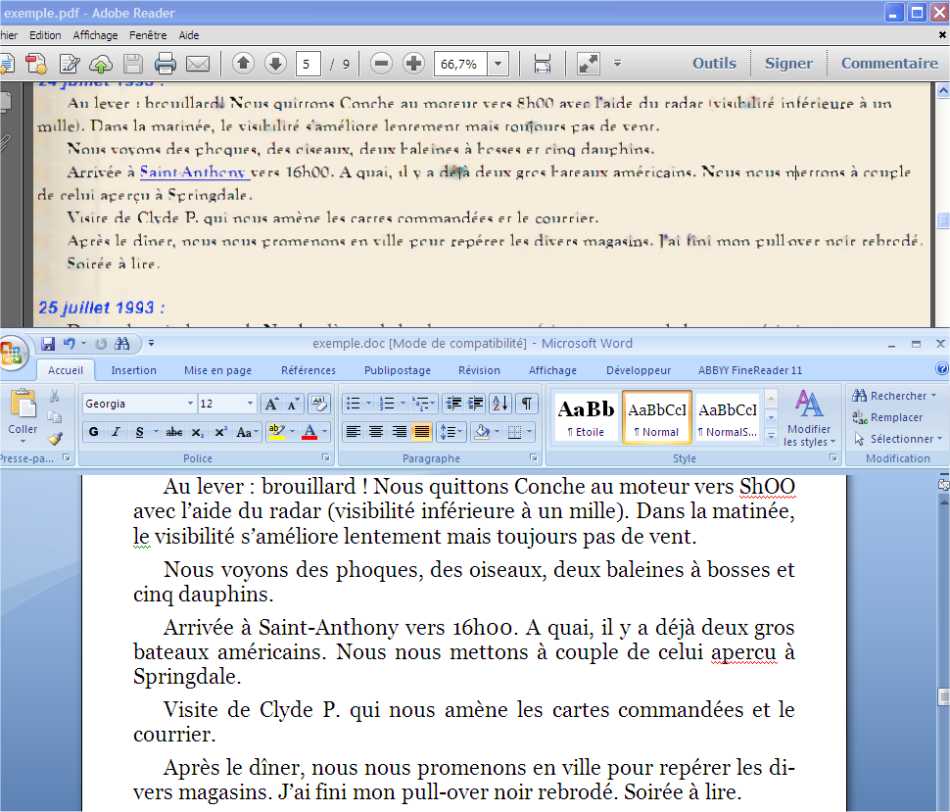Apply the paragraph shading paint bucket
950x812 pixels.
point(482,432)
